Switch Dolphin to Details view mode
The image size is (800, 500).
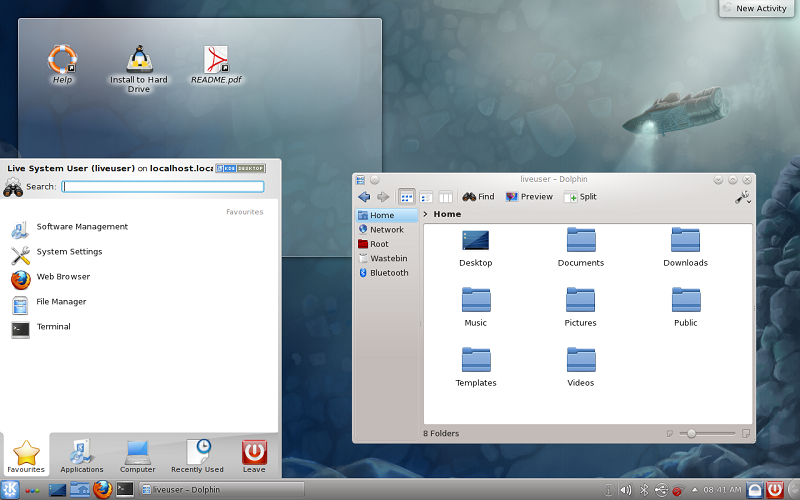click(x=426, y=197)
